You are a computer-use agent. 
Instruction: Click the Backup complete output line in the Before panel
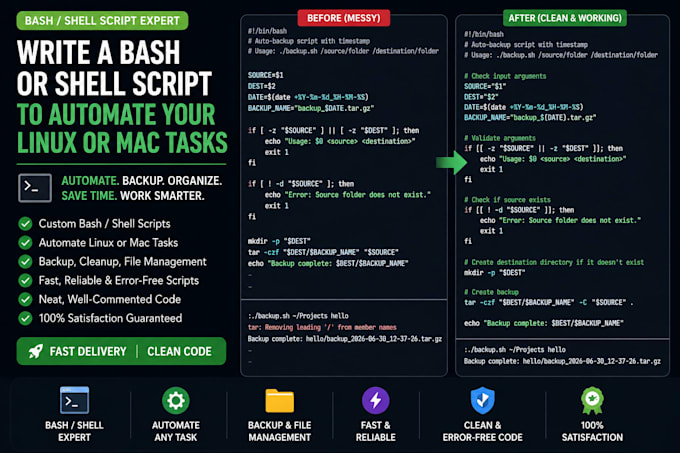(345, 339)
